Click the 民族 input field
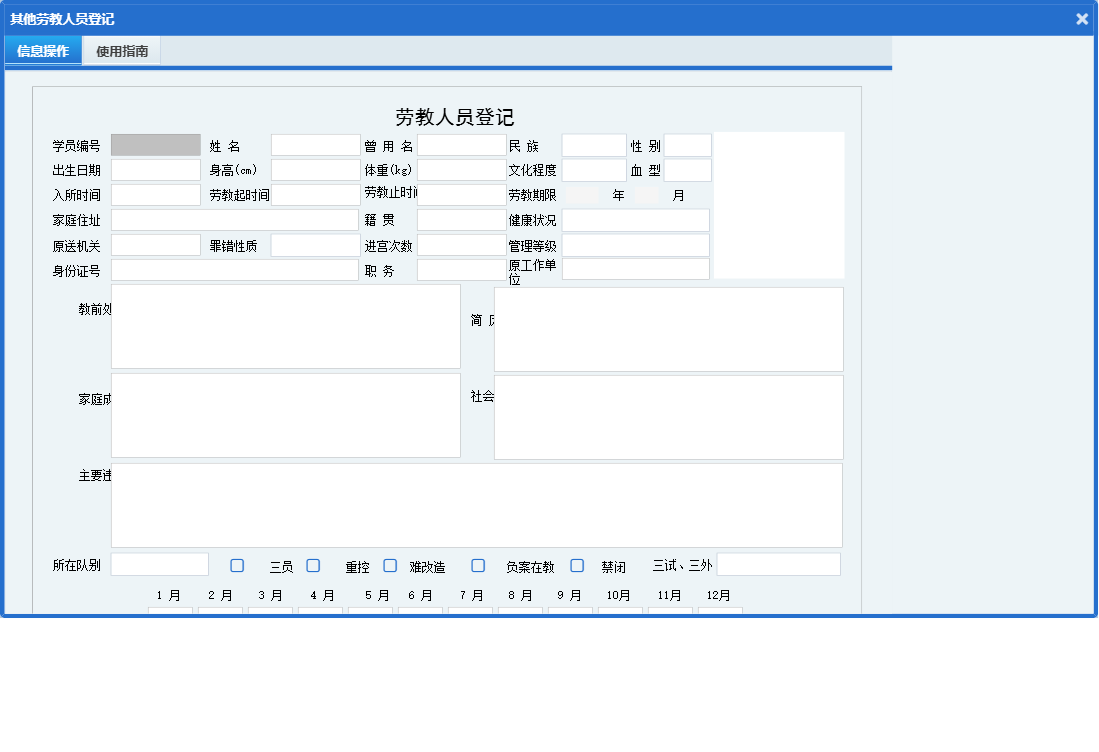The height and width of the screenshot is (752, 1099). tap(593, 144)
